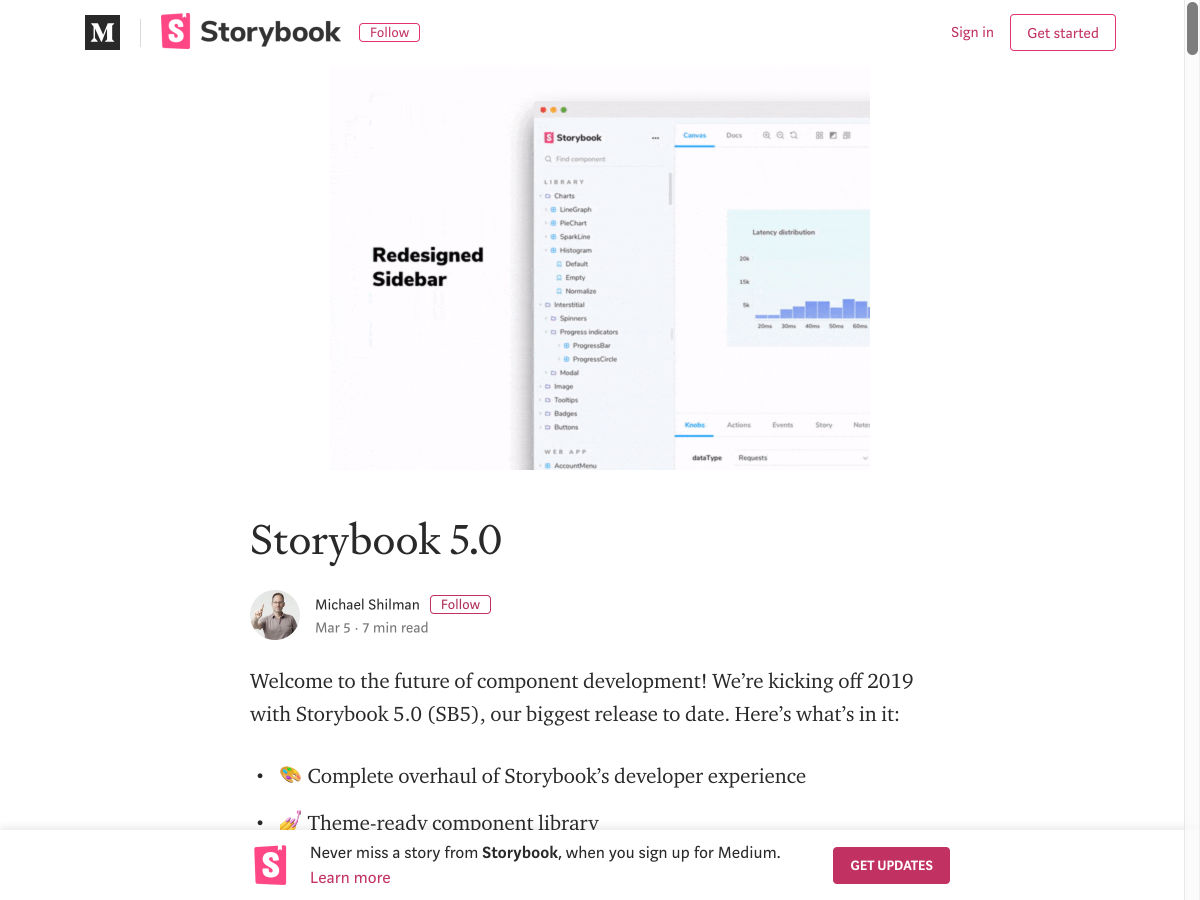The width and height of the screenshot is (1200, 900).
Task: Open Michael Shilman's avatar photo
Action: (x=275, y=615)
